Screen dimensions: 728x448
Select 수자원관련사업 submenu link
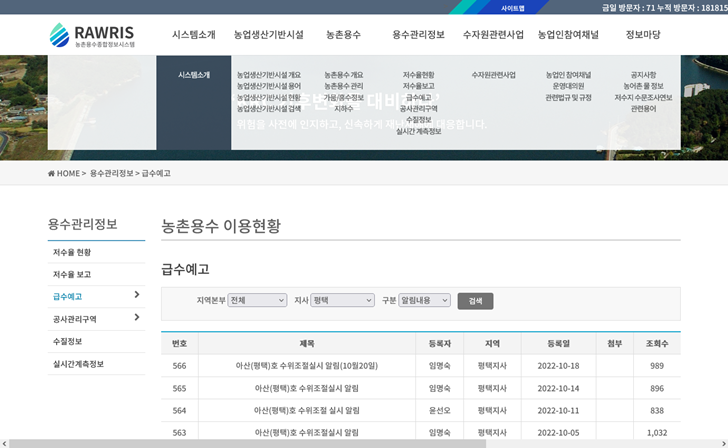(x=494, y=75)
